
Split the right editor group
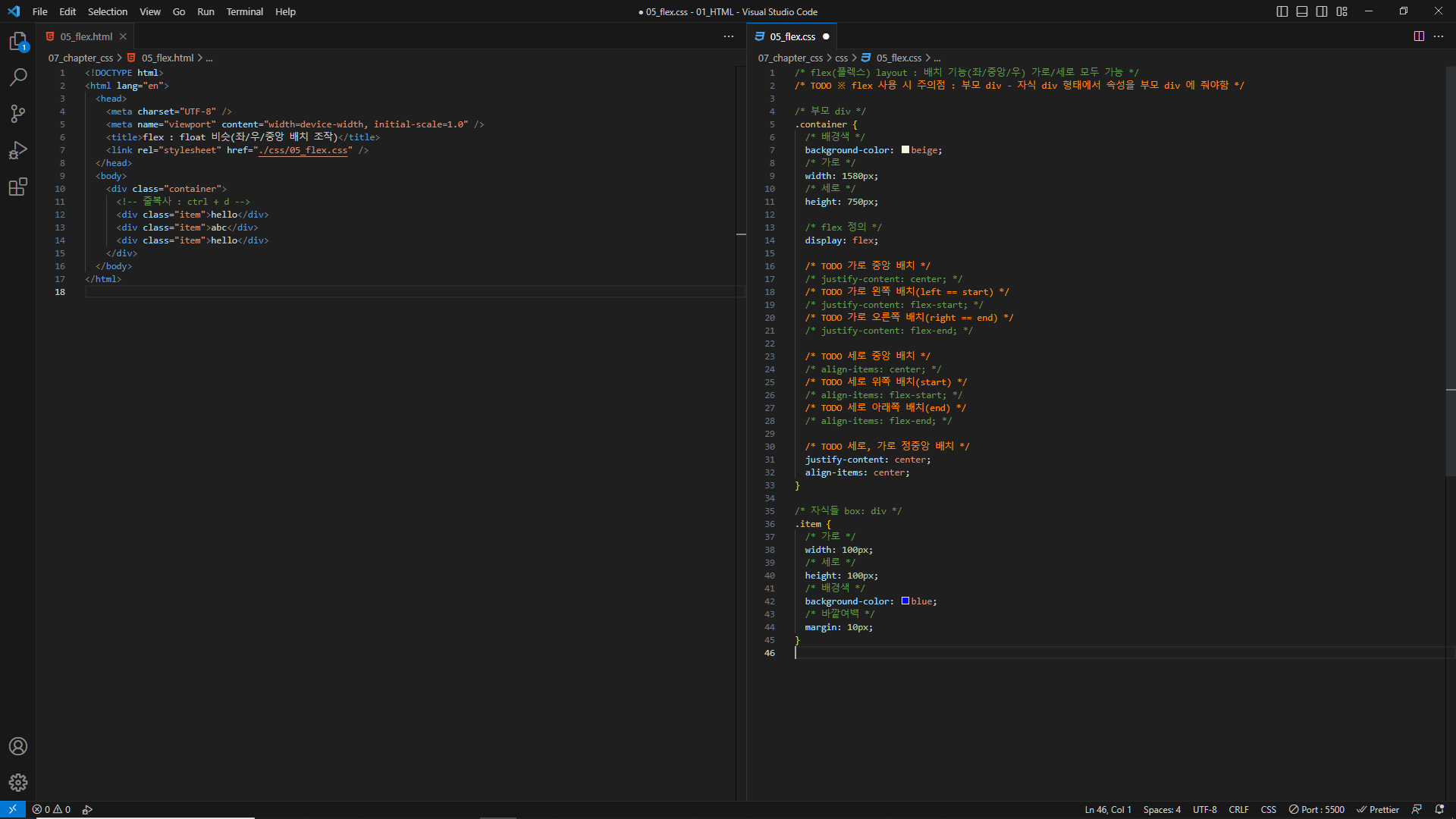point(1419,36)
